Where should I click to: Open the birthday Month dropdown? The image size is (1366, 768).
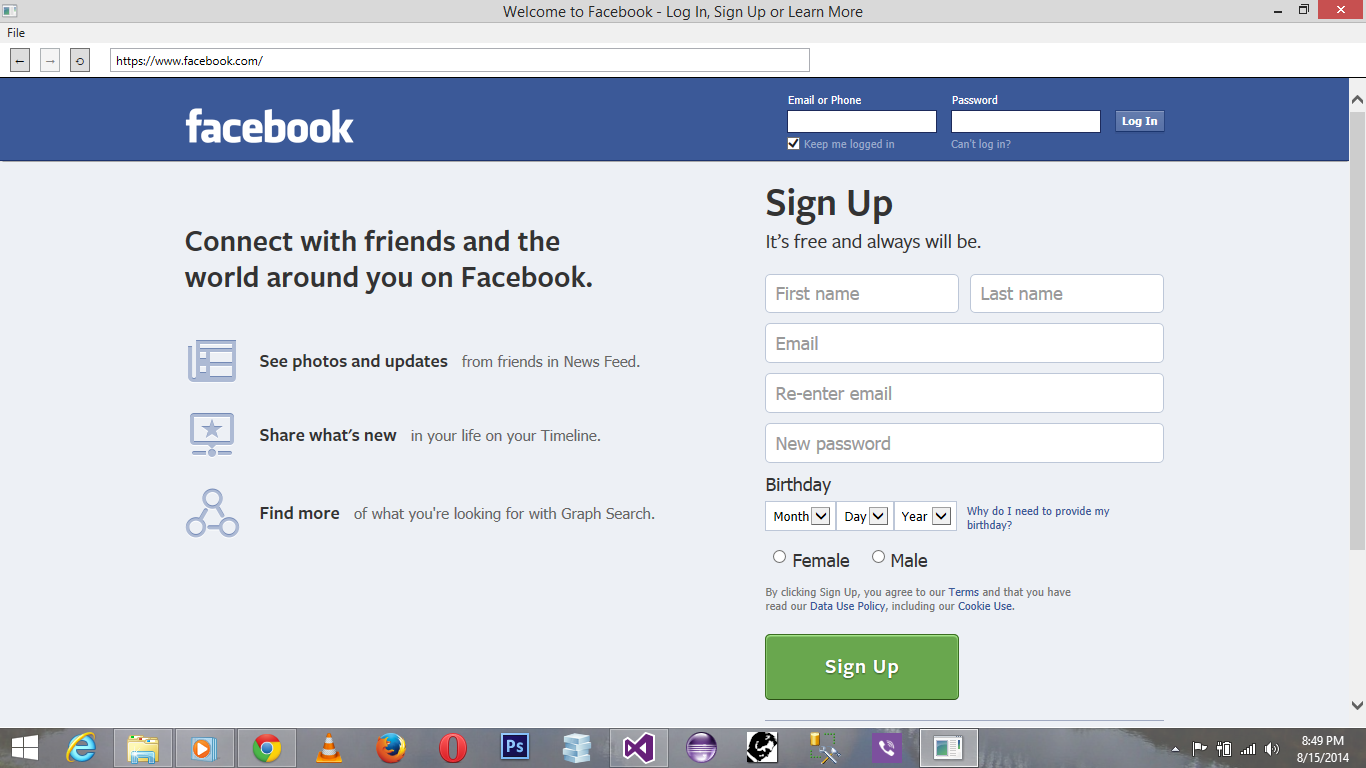[800, 516]
